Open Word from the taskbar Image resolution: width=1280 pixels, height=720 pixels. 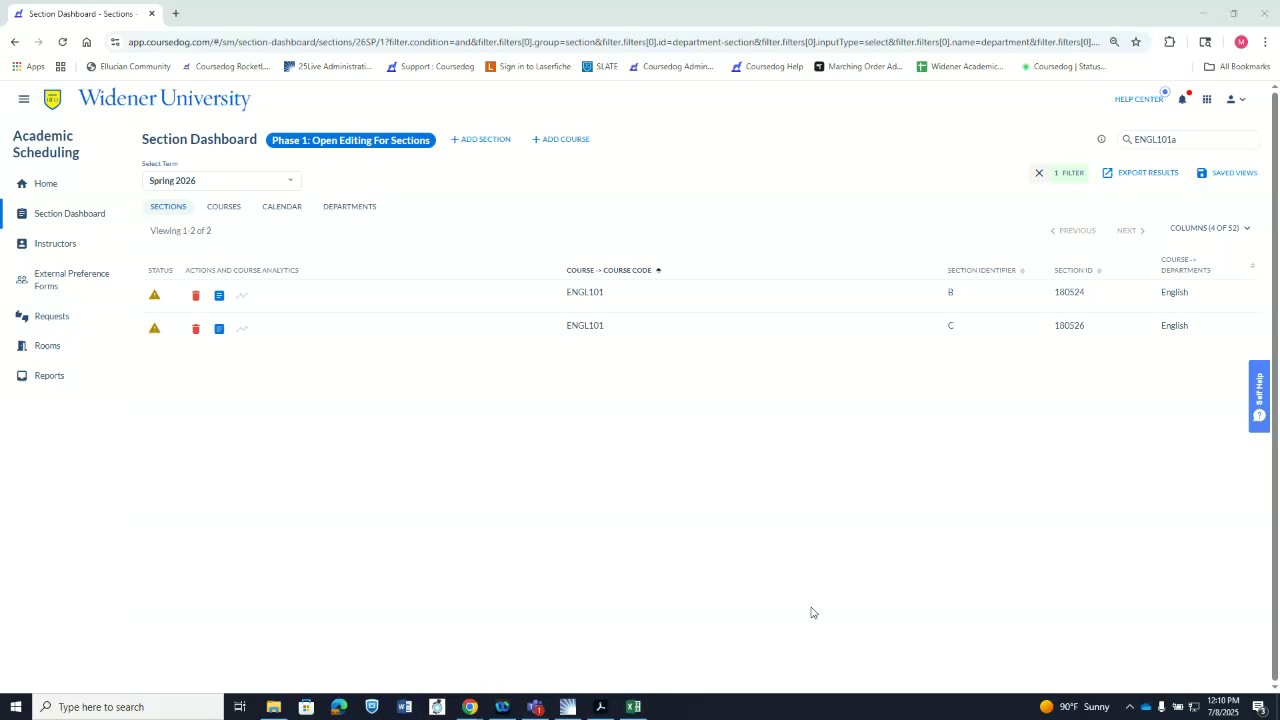(x=404, y=707)
